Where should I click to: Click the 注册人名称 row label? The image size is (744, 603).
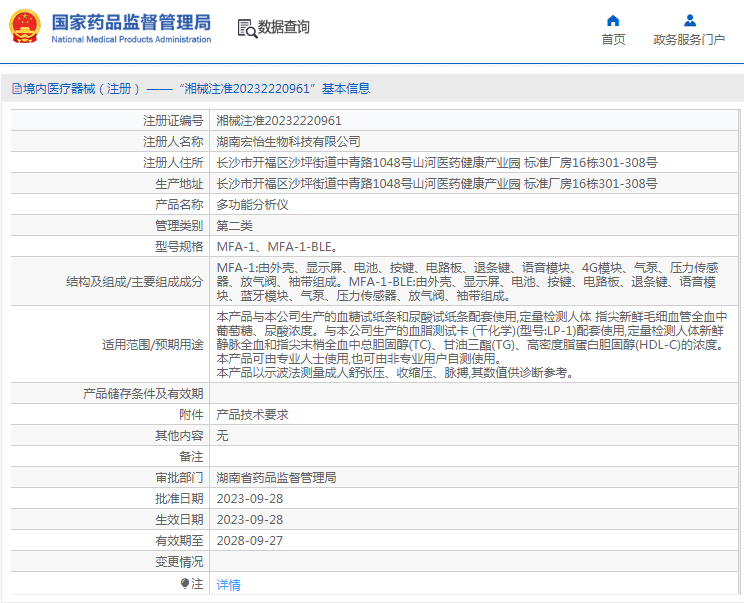tap(173, 141)
